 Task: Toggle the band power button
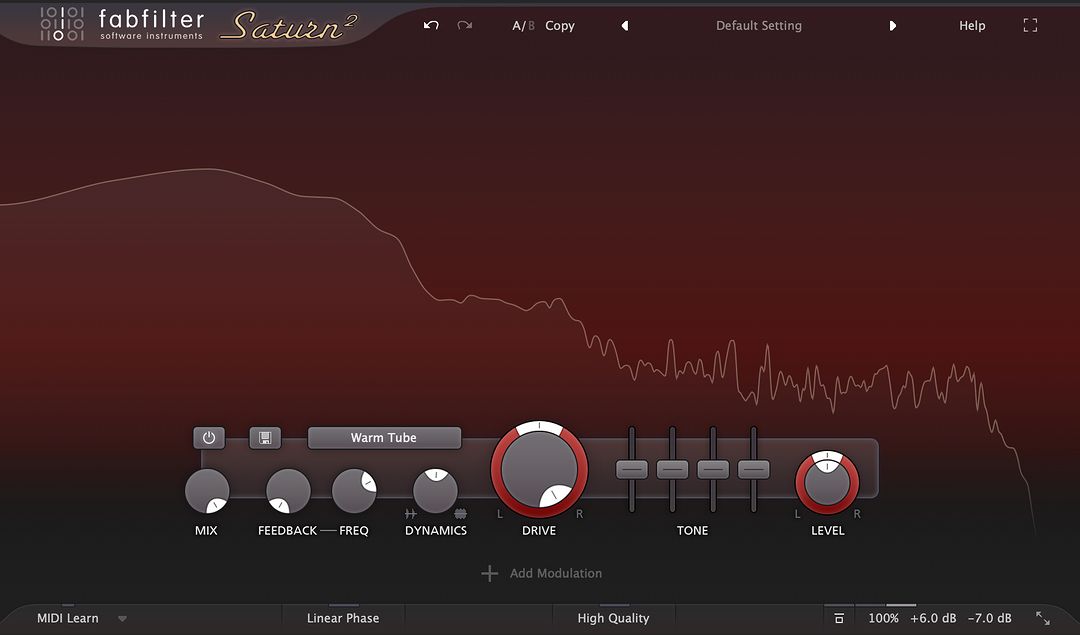(x=209, y=438)
